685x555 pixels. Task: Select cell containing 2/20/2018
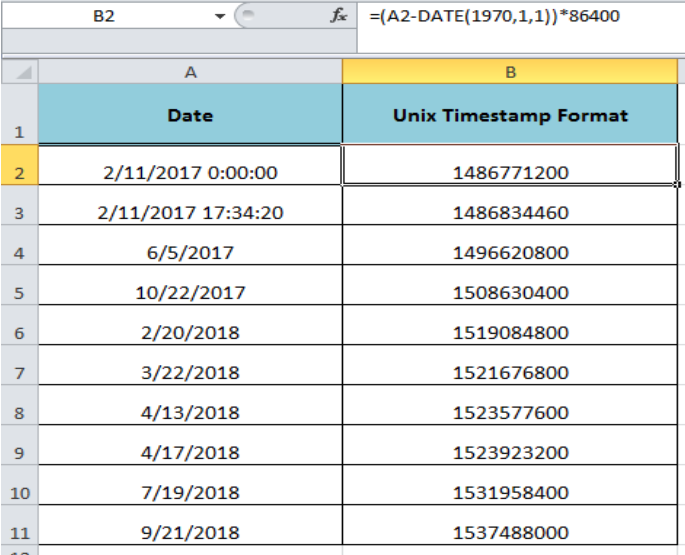(190, 325)
